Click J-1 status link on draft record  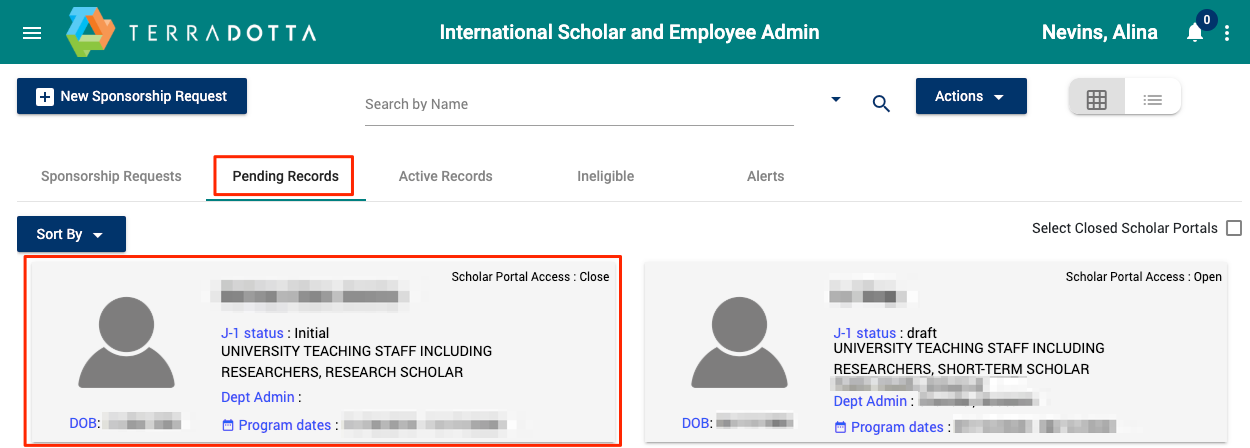(865, 333)
